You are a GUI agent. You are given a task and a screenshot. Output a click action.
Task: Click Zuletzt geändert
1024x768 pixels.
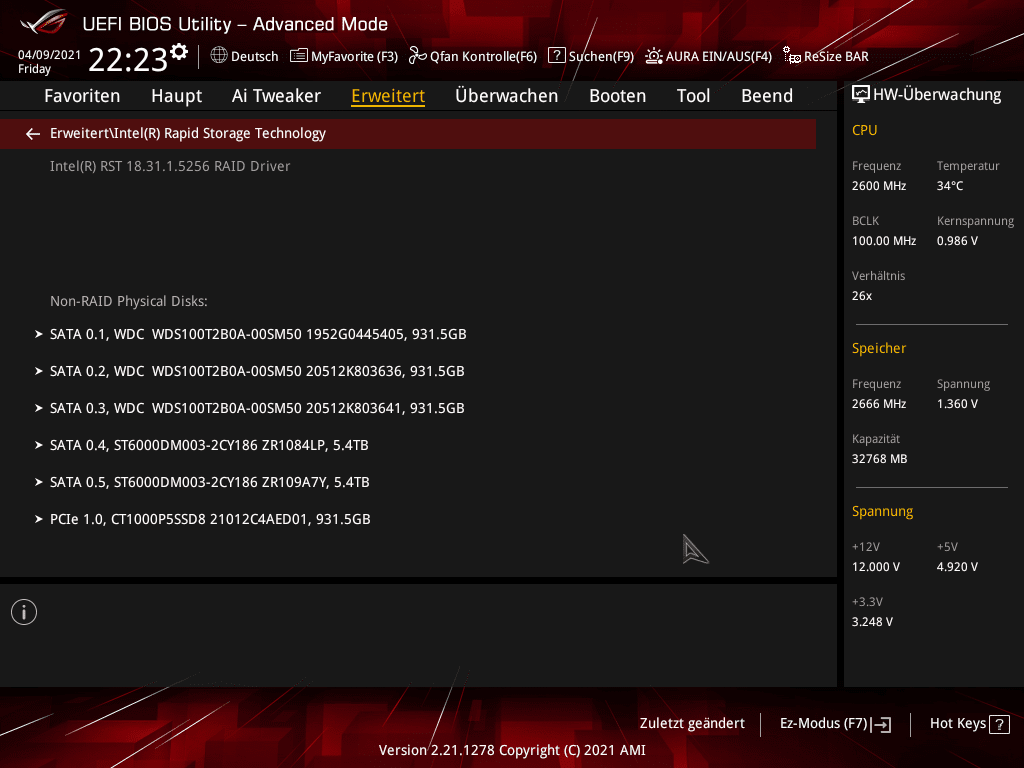coord(692,724)
